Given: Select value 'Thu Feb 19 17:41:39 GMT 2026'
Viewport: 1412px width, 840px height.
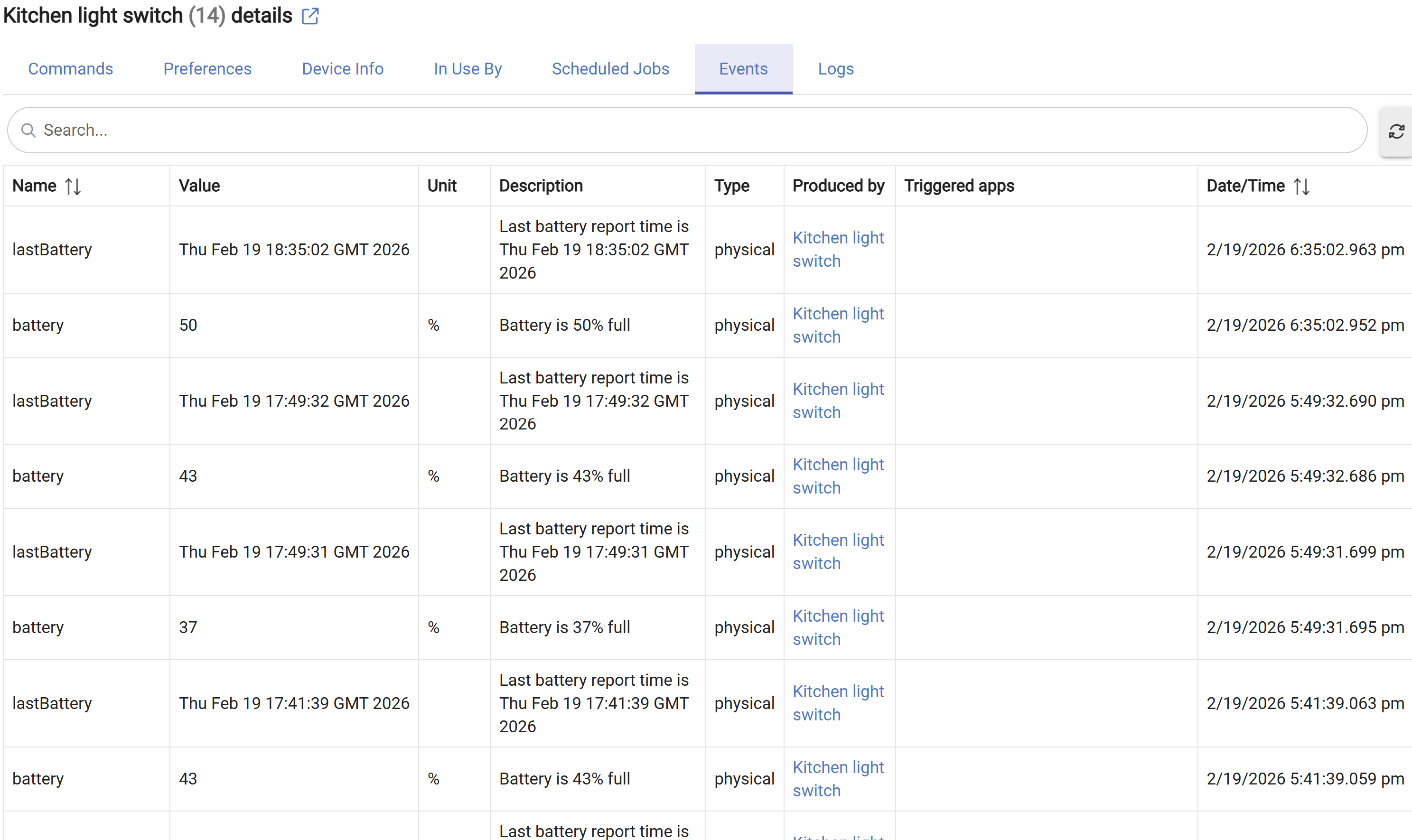Looking at the screenshot, I should [x=294, y=703].
